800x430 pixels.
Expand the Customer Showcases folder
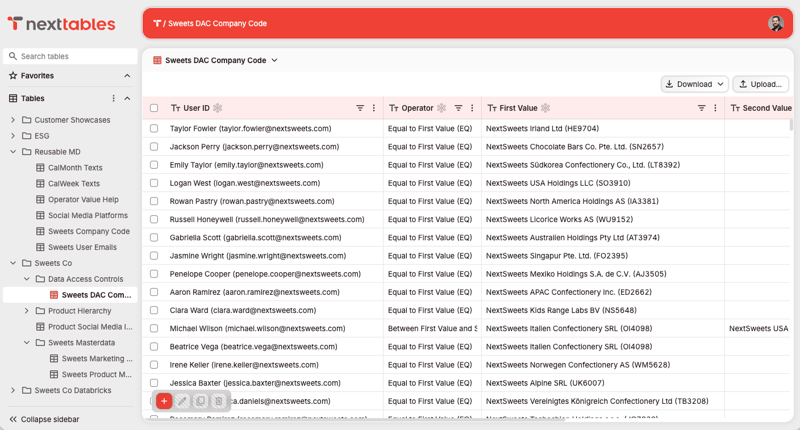13,120
